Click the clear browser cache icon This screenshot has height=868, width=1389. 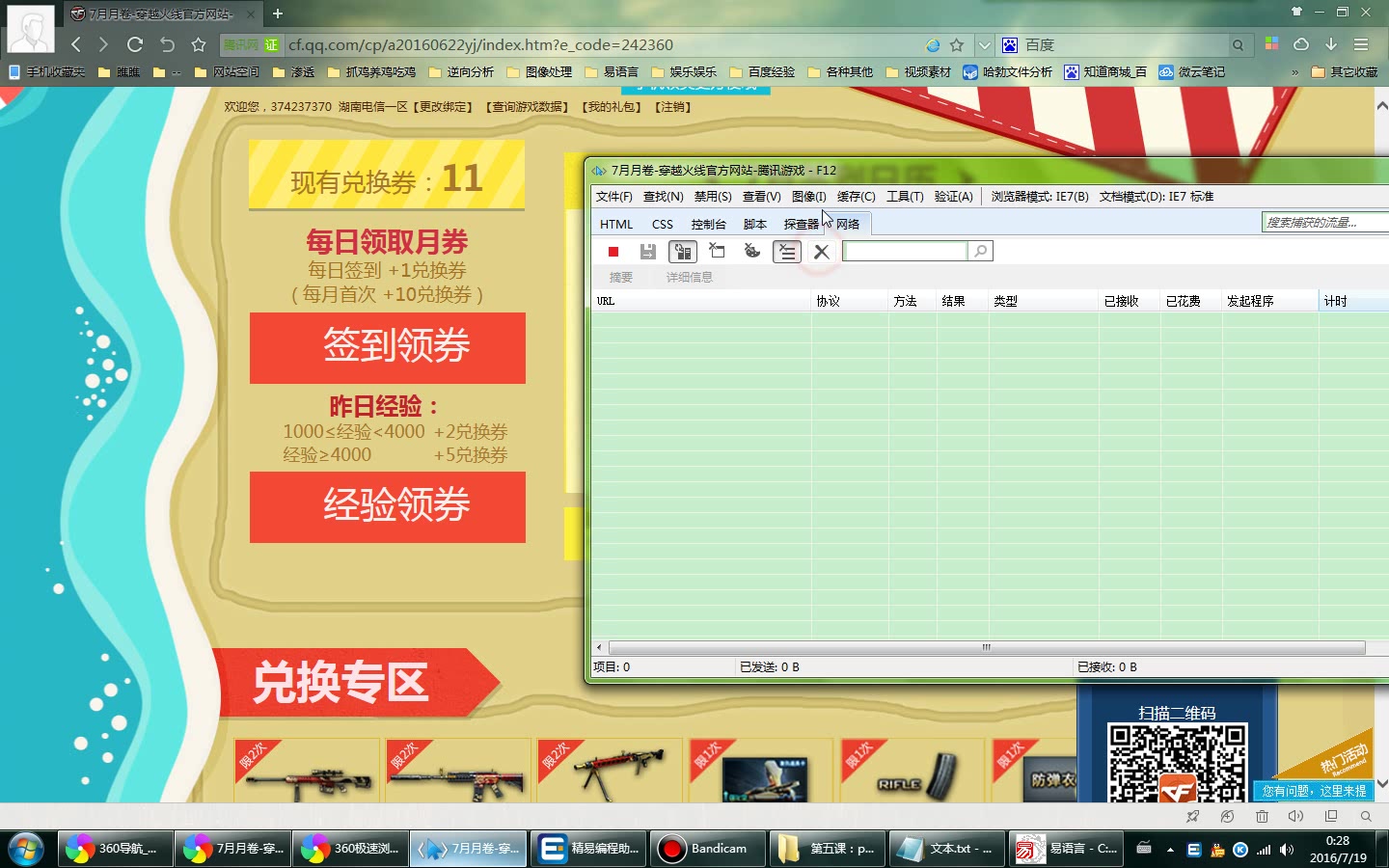click(x=717, y=251)
